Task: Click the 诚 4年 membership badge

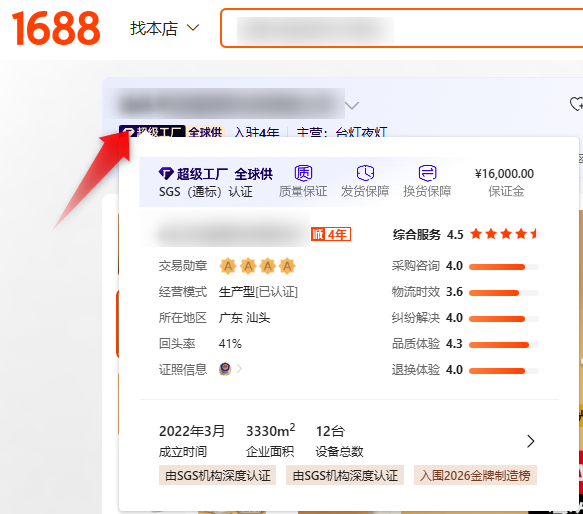Action: click(331, 234)
